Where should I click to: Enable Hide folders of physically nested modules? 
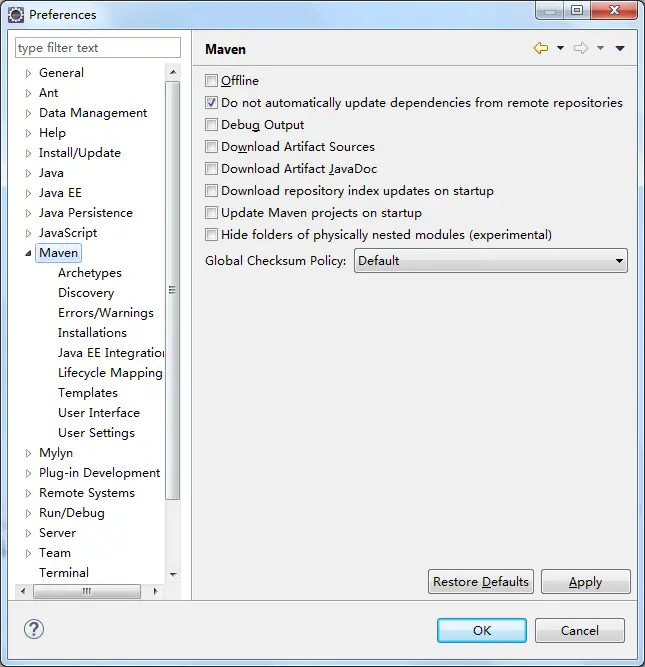211,235
